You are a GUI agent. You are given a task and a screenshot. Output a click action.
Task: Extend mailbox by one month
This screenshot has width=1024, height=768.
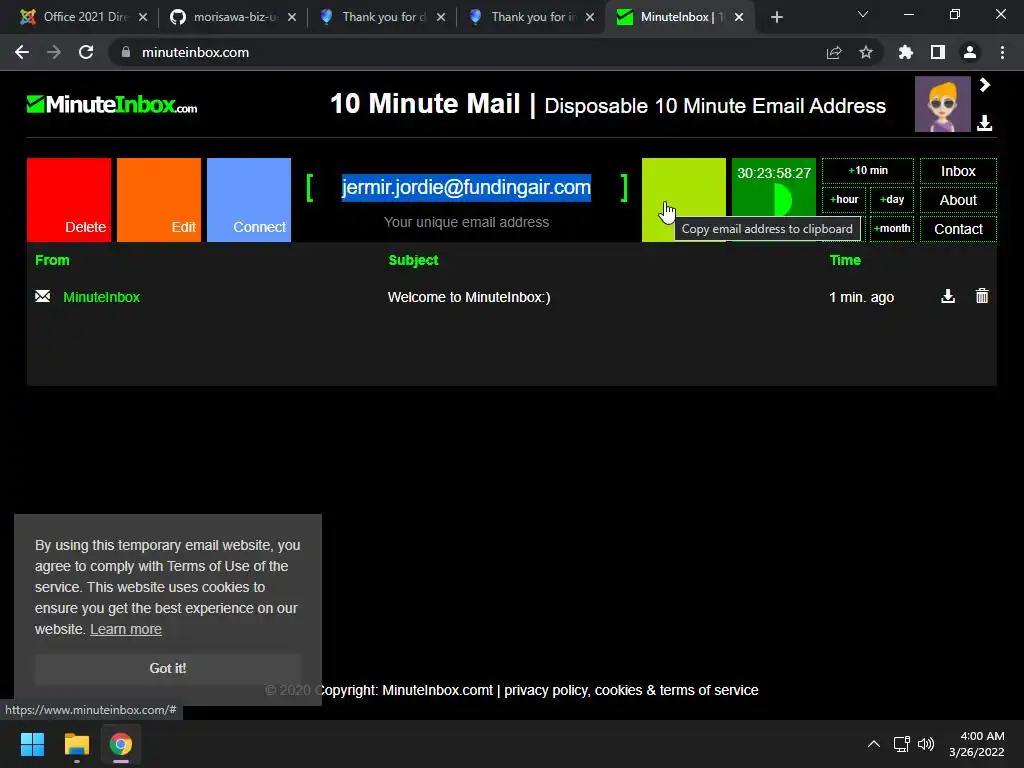(891, 229)
